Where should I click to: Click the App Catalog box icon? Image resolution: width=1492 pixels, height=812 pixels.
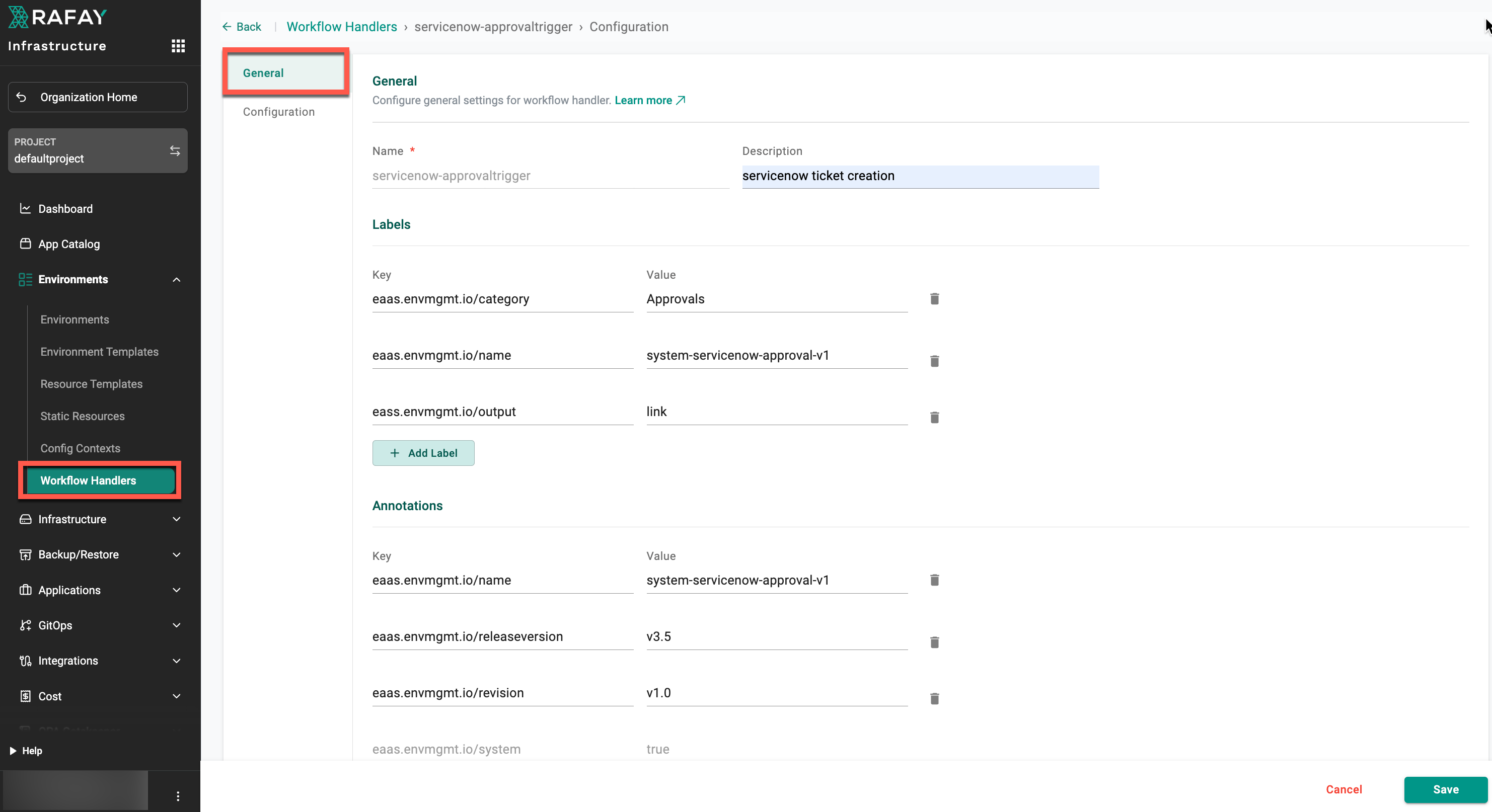[26, 243]
